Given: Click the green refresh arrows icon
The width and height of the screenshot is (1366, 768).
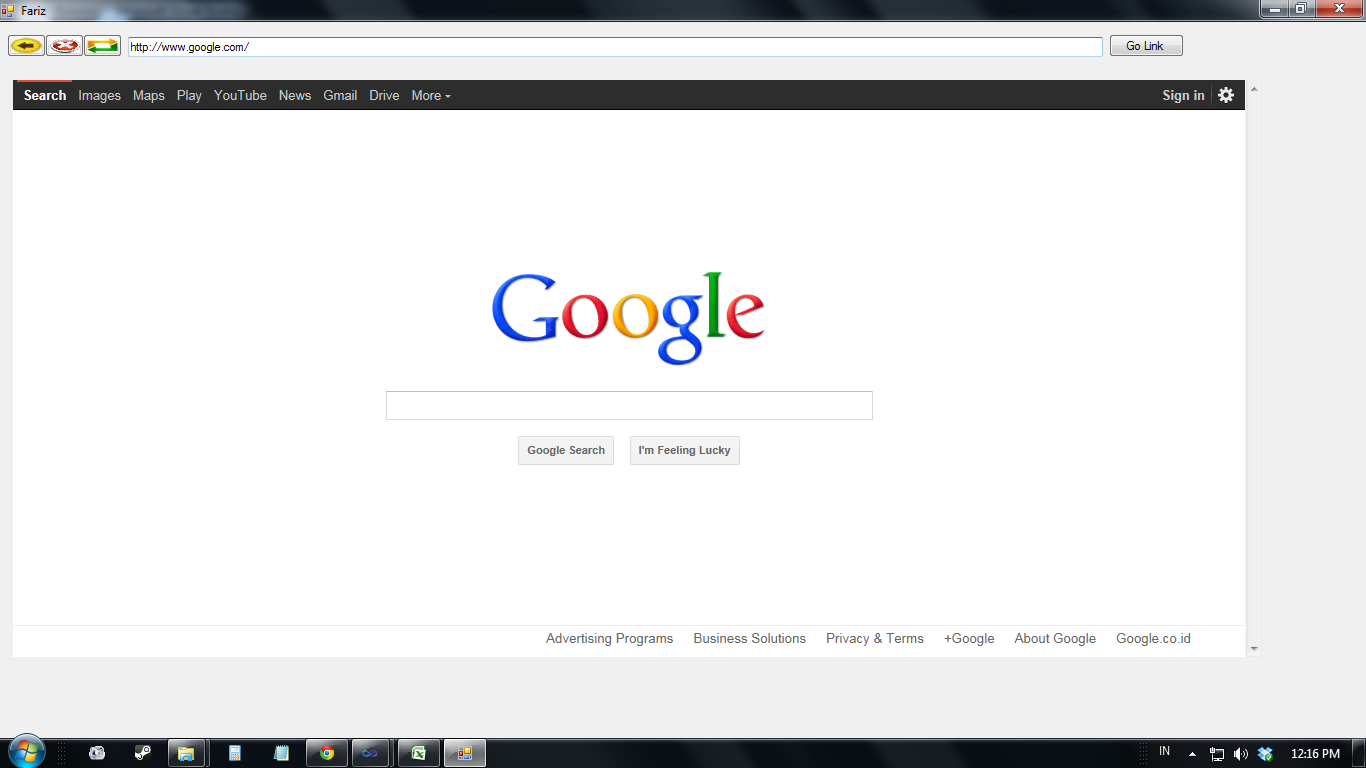Looking at the screenshot, I should (x=101, y=45).
